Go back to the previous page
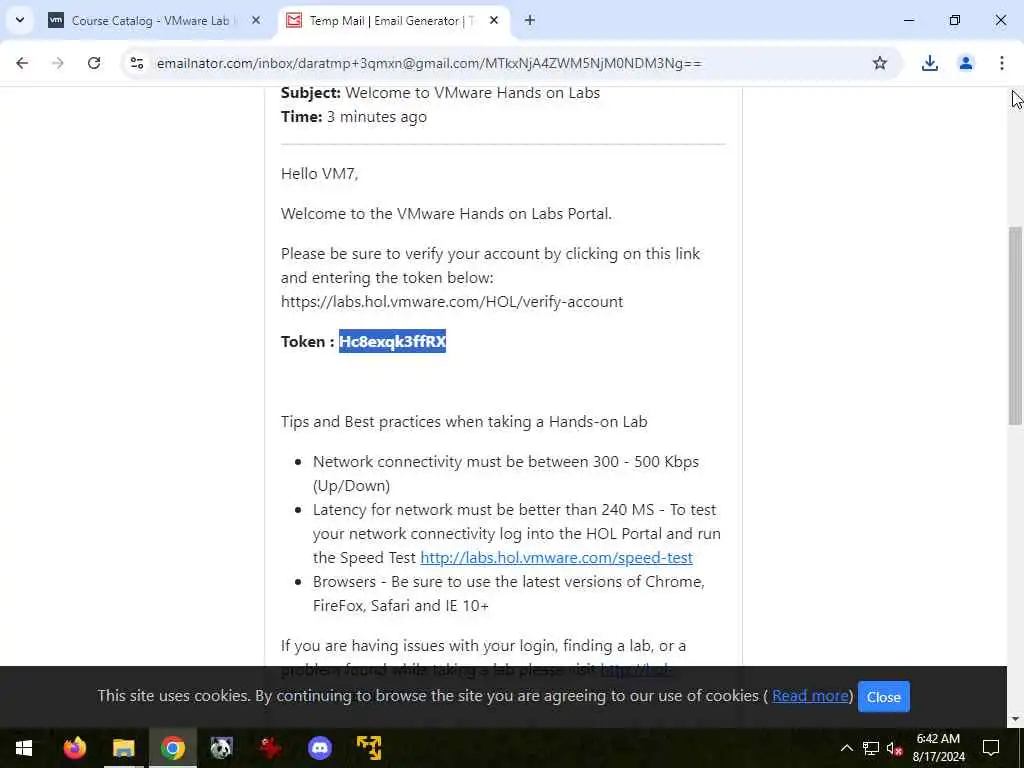This screenshot has width=1024, height=768. pyautogui.click(x=22, y=63)
